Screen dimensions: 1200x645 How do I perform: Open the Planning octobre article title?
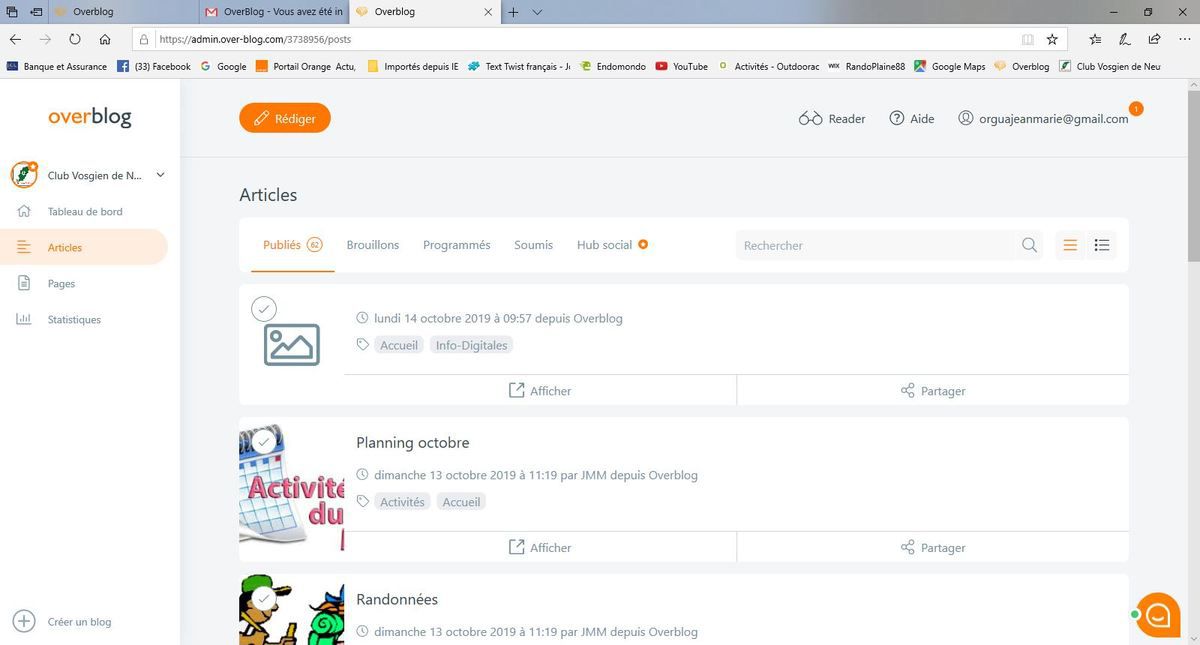[413, 443]
